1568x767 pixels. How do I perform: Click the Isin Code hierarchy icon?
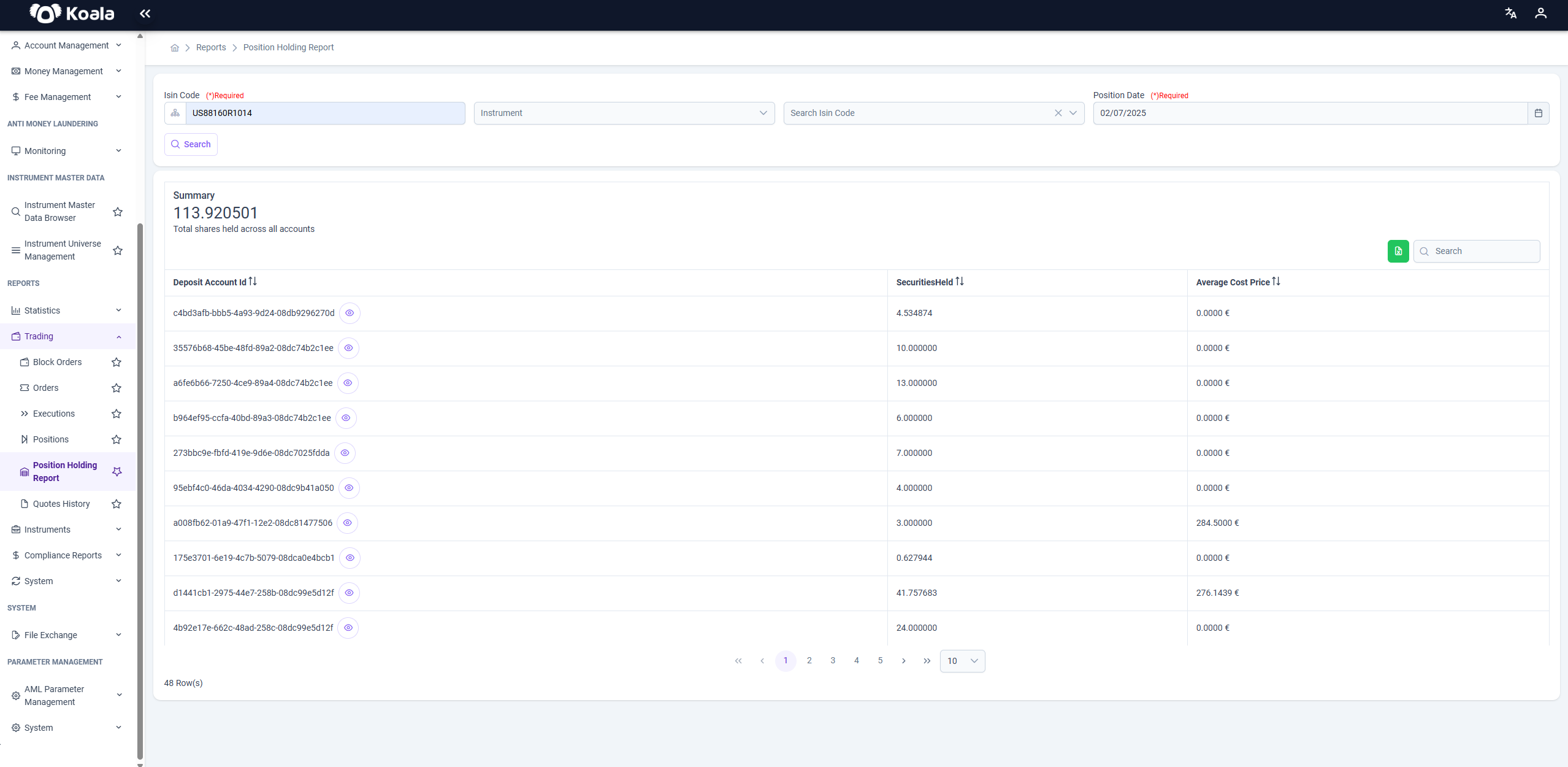pyautogui.click(x=175, y=114)
